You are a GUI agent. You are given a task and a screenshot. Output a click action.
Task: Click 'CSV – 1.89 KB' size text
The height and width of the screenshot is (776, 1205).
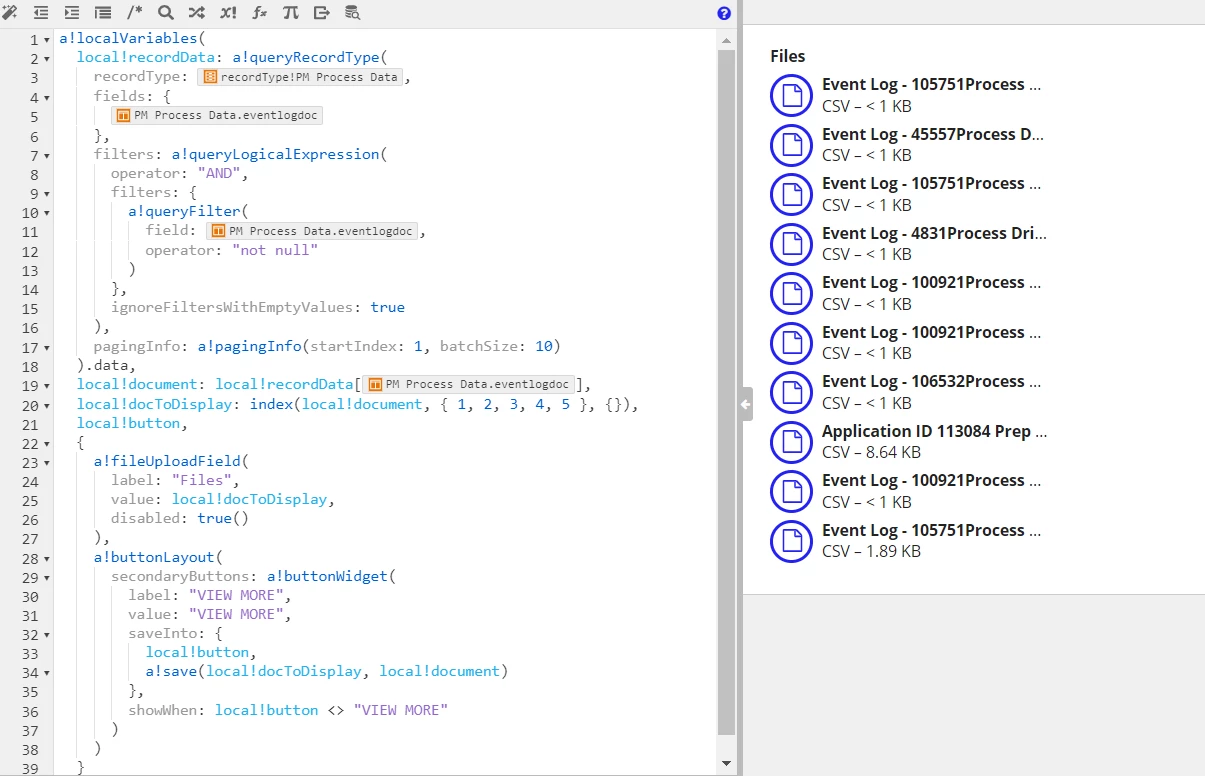(871, 551)
